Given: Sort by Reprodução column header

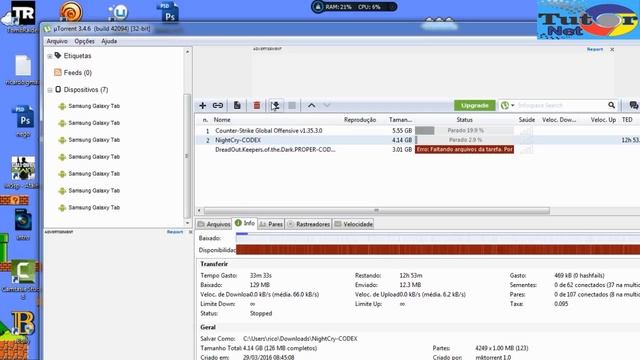Looking at the screenshot, I should click(360, 120).
